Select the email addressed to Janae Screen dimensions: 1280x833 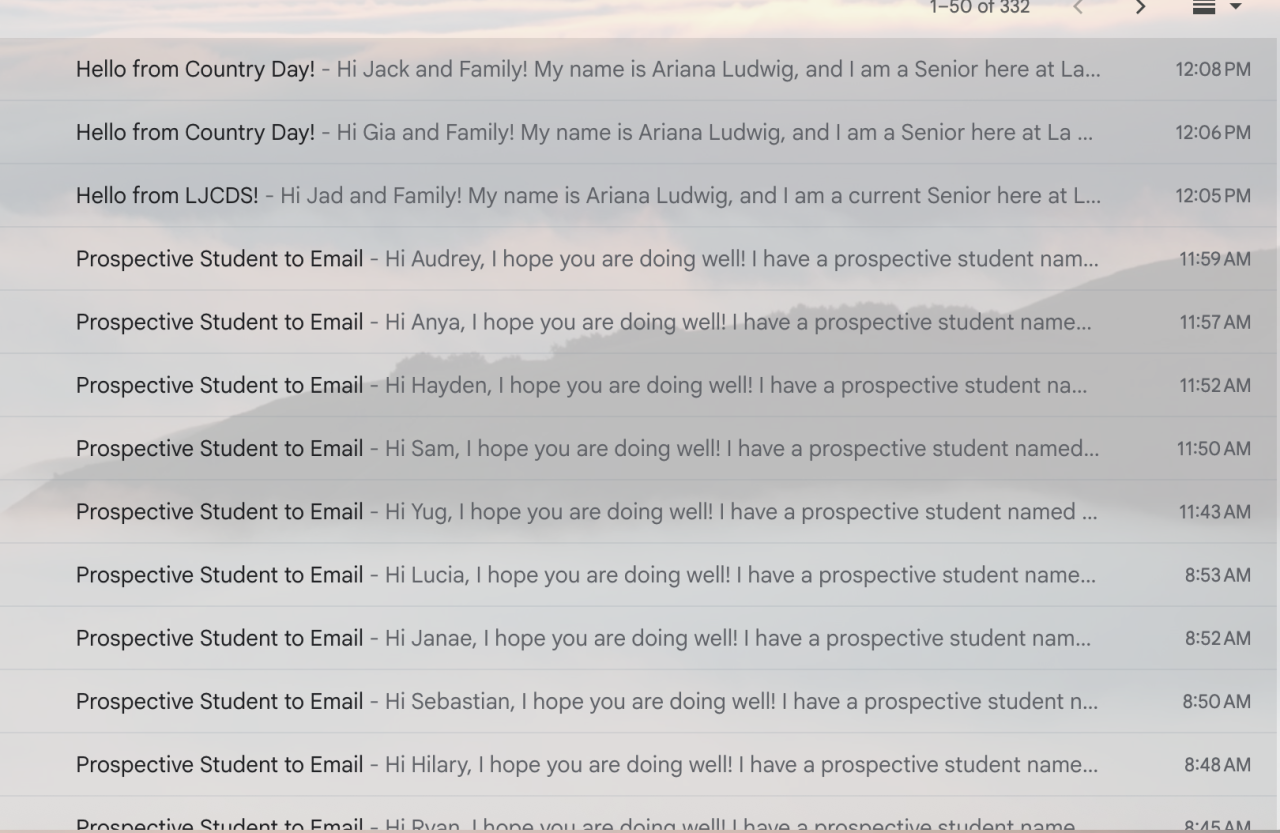coord(588,638)
